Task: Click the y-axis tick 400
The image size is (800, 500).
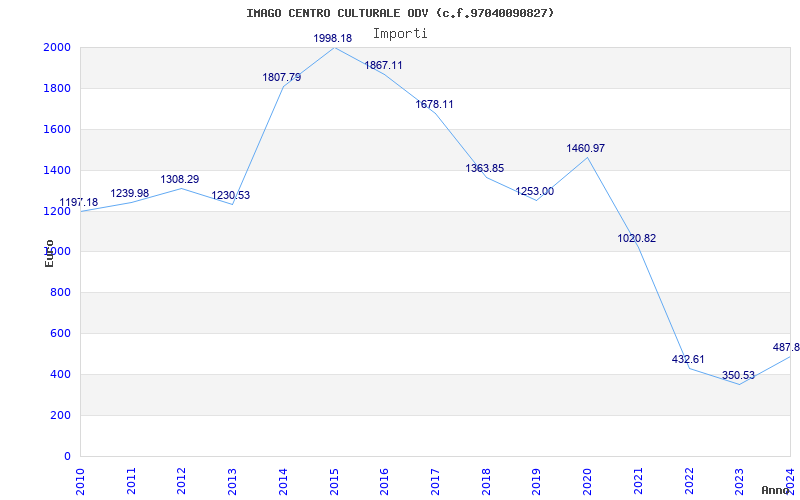Action: (x=63, y=374)
